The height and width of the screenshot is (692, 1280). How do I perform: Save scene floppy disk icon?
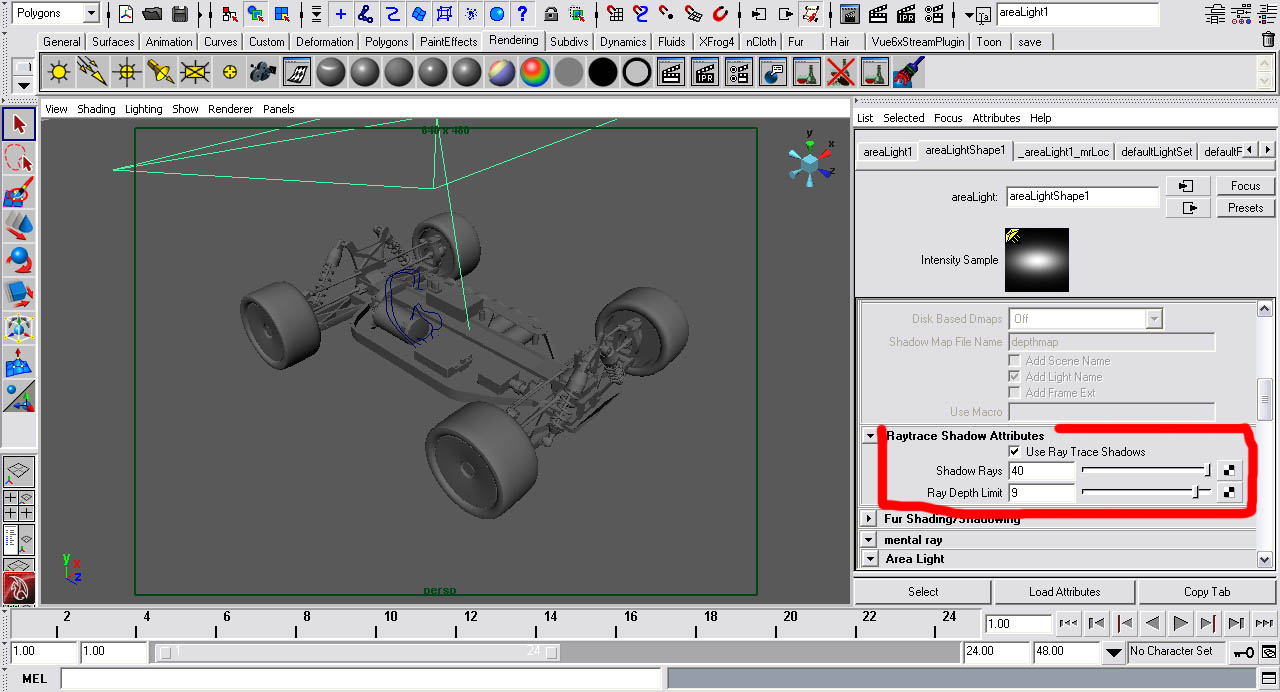coord(180,14)
